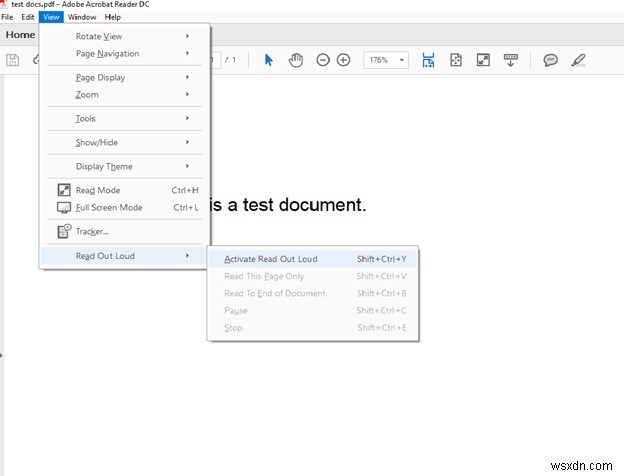Expand the Show/Hide submenu

tap(124, 142)
